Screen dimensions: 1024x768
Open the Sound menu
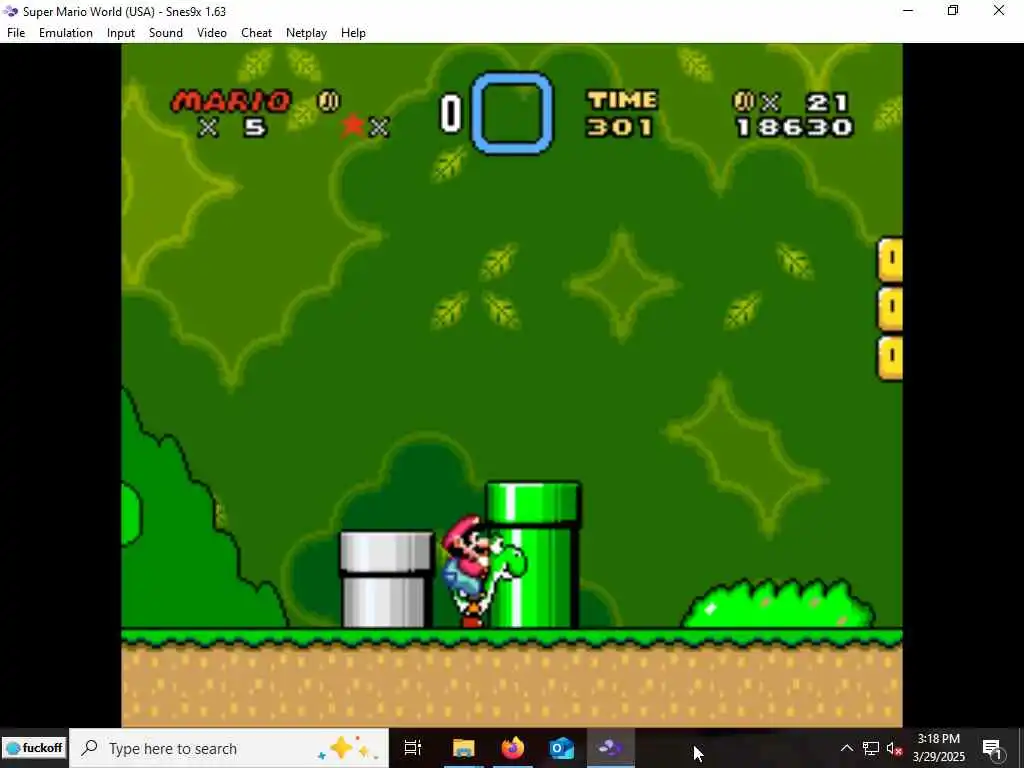(166, 33)
